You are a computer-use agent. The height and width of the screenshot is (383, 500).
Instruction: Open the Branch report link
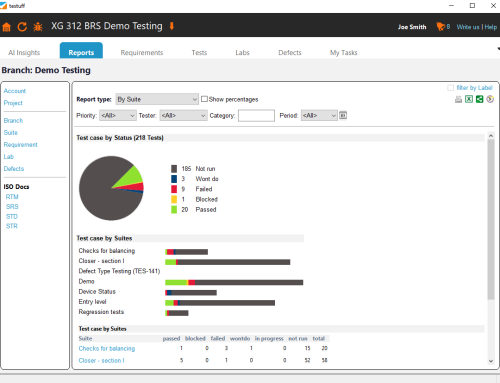point(13,120)
